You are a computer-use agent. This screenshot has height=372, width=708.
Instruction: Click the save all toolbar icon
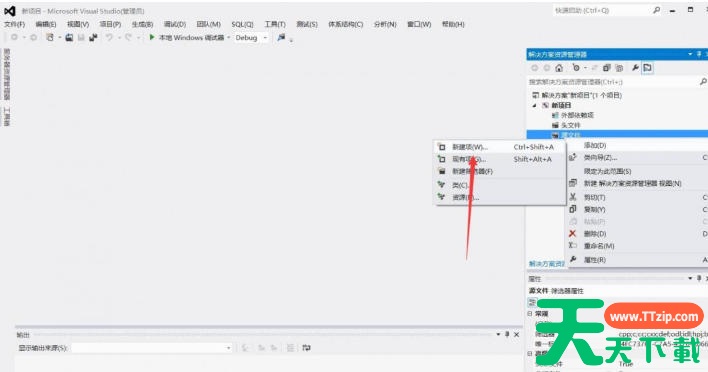pyautogui.click(x=93, y=37)
